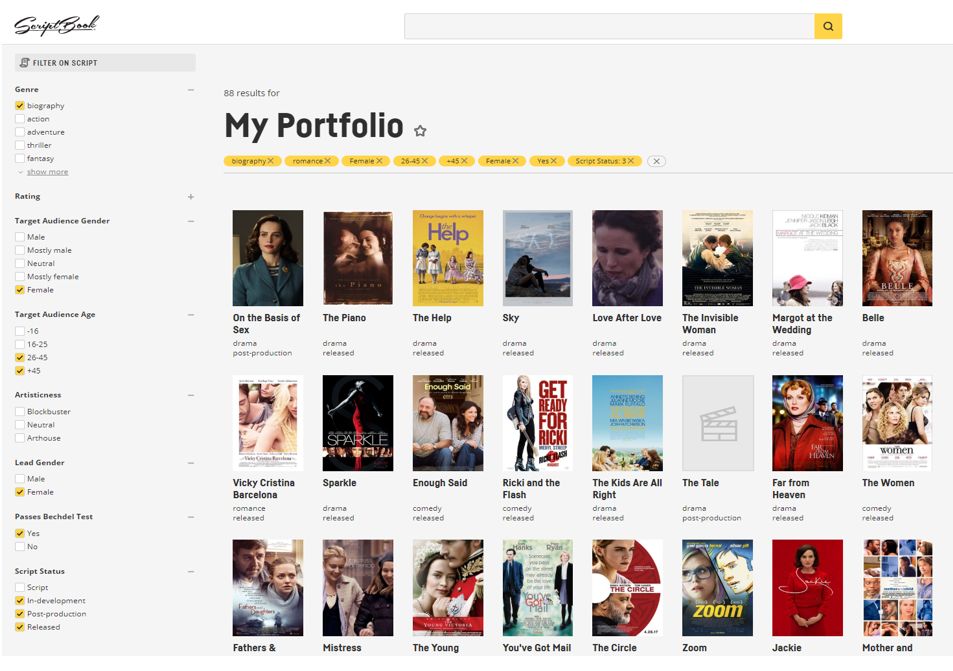
Task: Collapse the Genre filter section
Action: (x=191, y=90)
